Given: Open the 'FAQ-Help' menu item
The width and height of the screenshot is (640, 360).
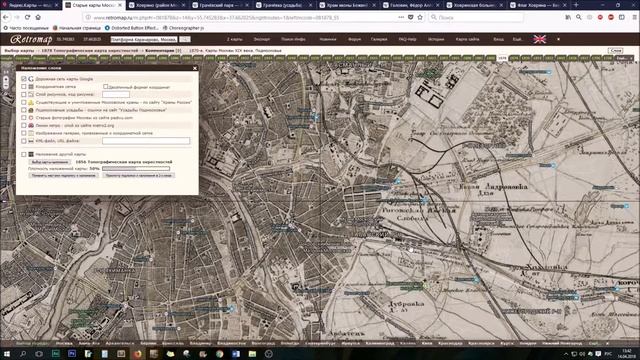Looking at the screenshot, I should [x=407, y=39].
